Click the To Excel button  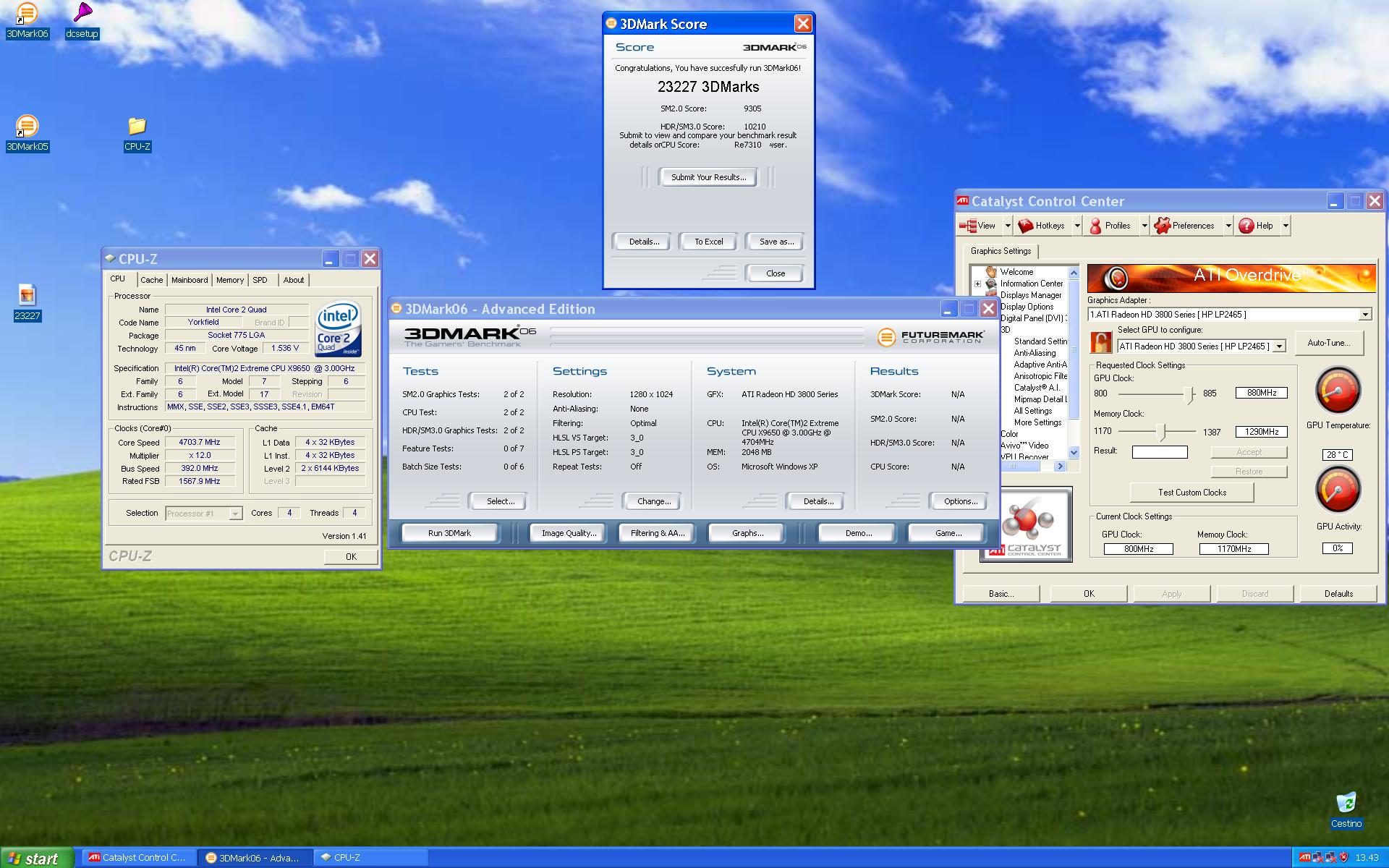click(708, 242)
